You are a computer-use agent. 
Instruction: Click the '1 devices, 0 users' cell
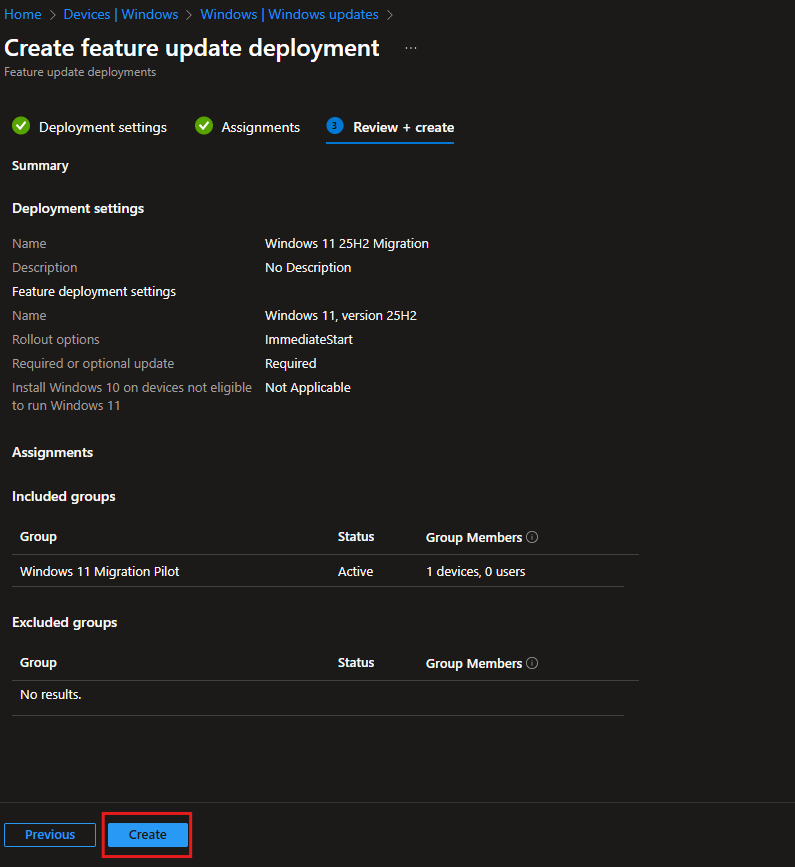[x=475, y=571]
